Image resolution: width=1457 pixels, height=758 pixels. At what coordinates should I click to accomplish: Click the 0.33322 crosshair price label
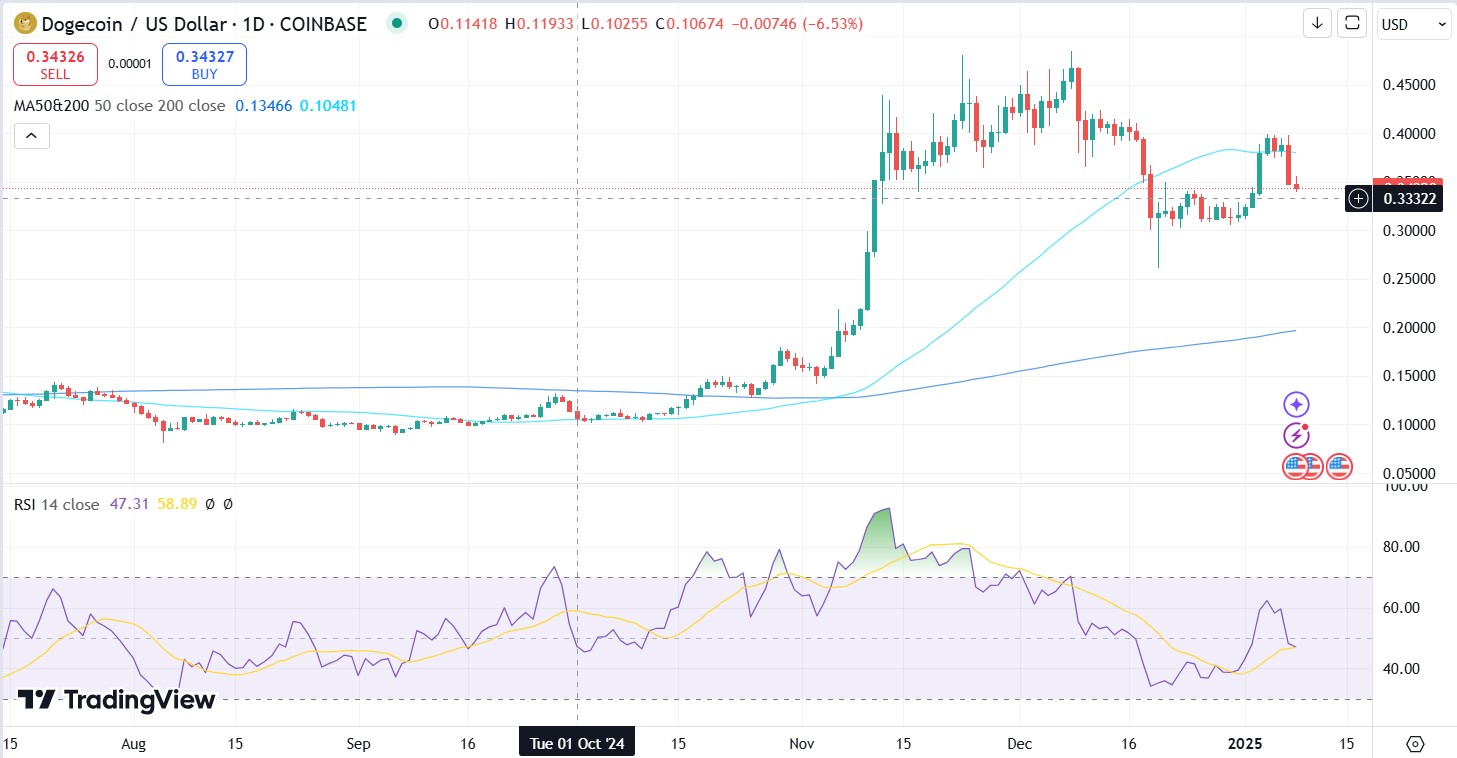1409,199
